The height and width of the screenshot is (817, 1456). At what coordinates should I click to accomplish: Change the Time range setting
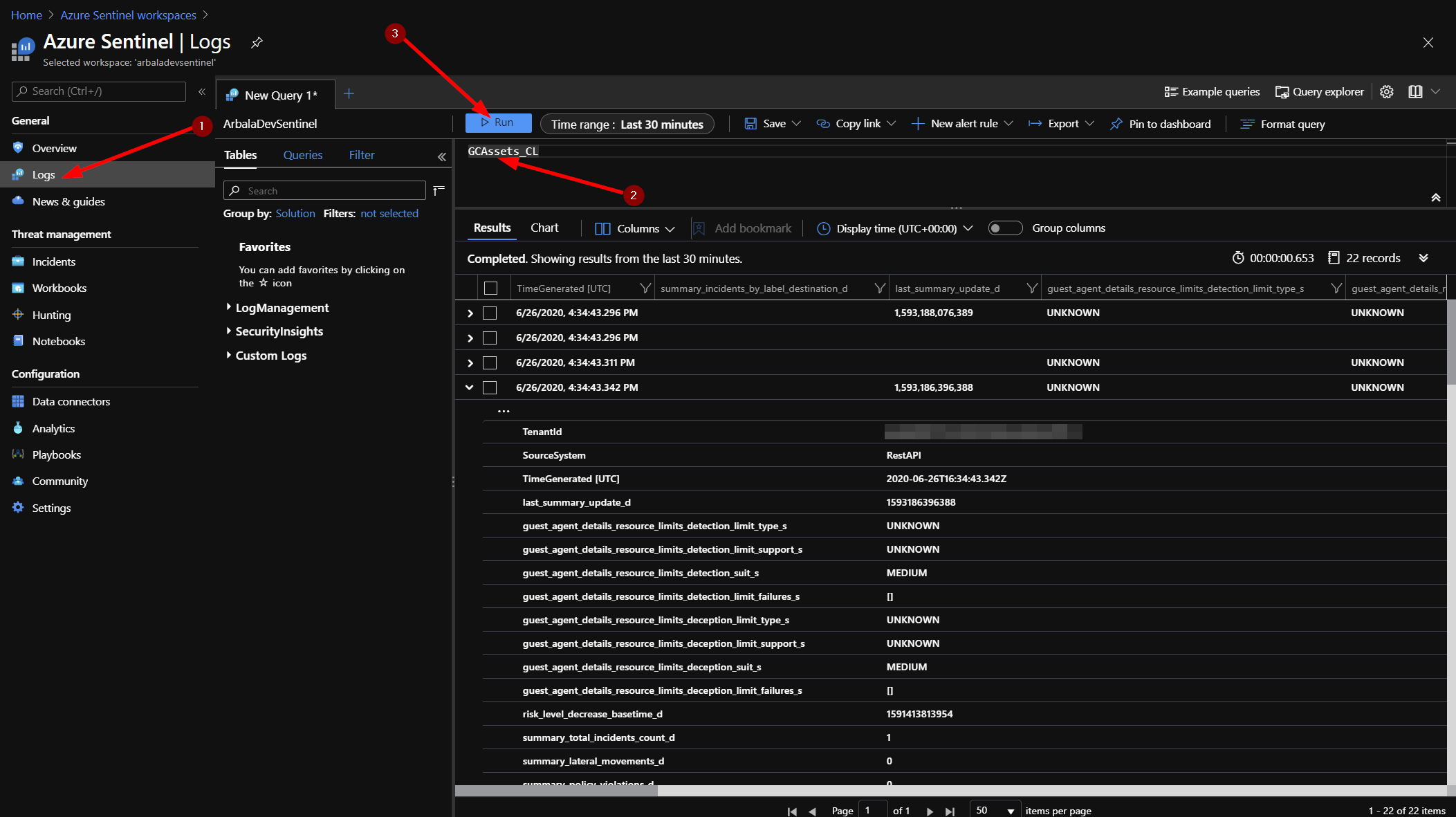[x=627, y=124]
